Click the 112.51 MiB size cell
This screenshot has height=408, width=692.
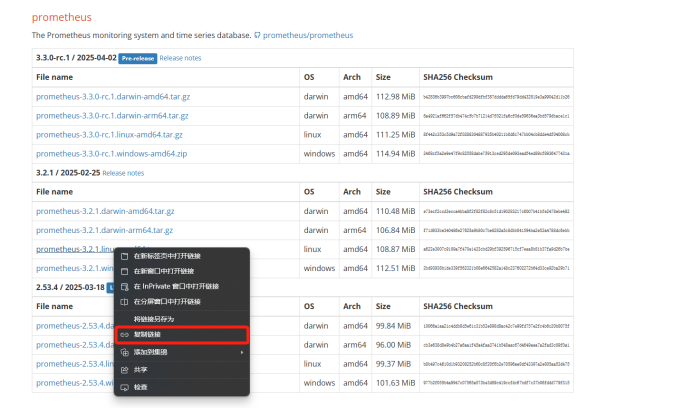click(395, 268)
